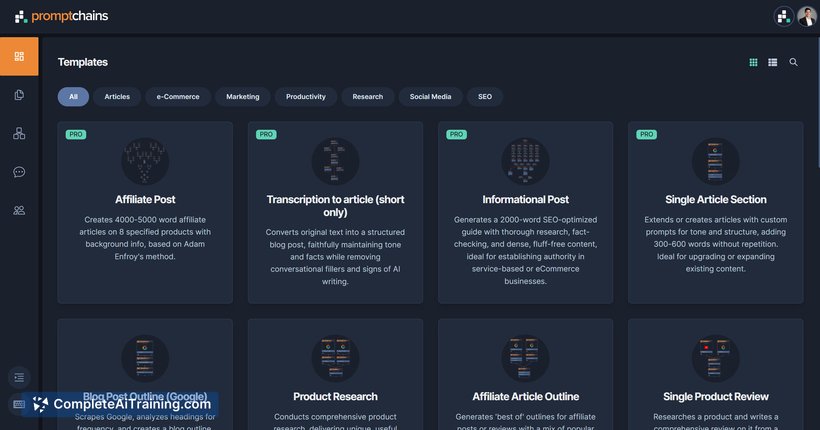This screenshot has height=430, width=820.
Task: Click text 'Conducts comprehensive product'
Action: [x=335, y=417]
